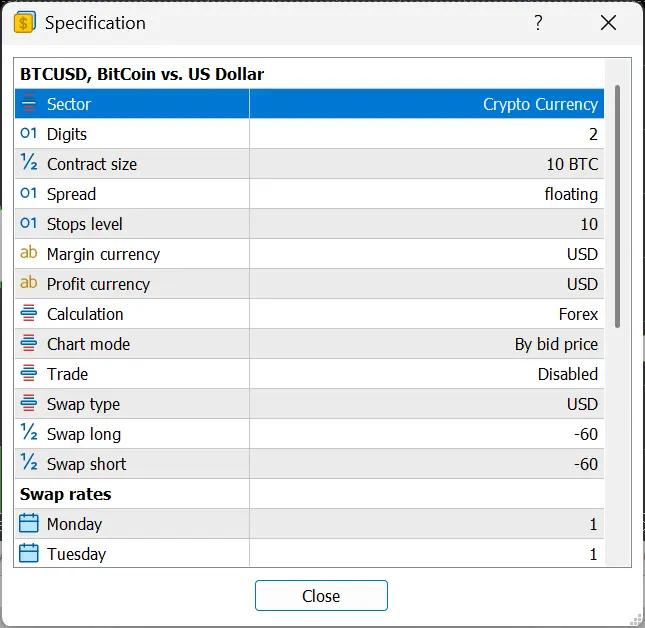Close the Specification dialog with X
The width and height of the screenshot is (645, 628).
[x=608, y=23]
